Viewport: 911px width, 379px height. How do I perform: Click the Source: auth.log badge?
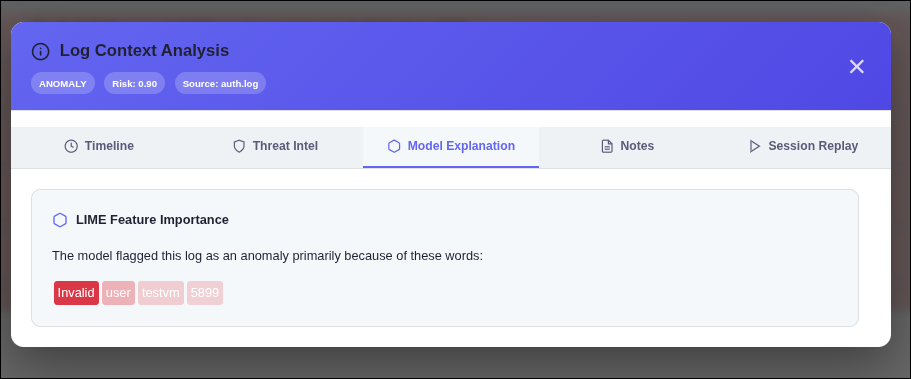pos(220,83)
